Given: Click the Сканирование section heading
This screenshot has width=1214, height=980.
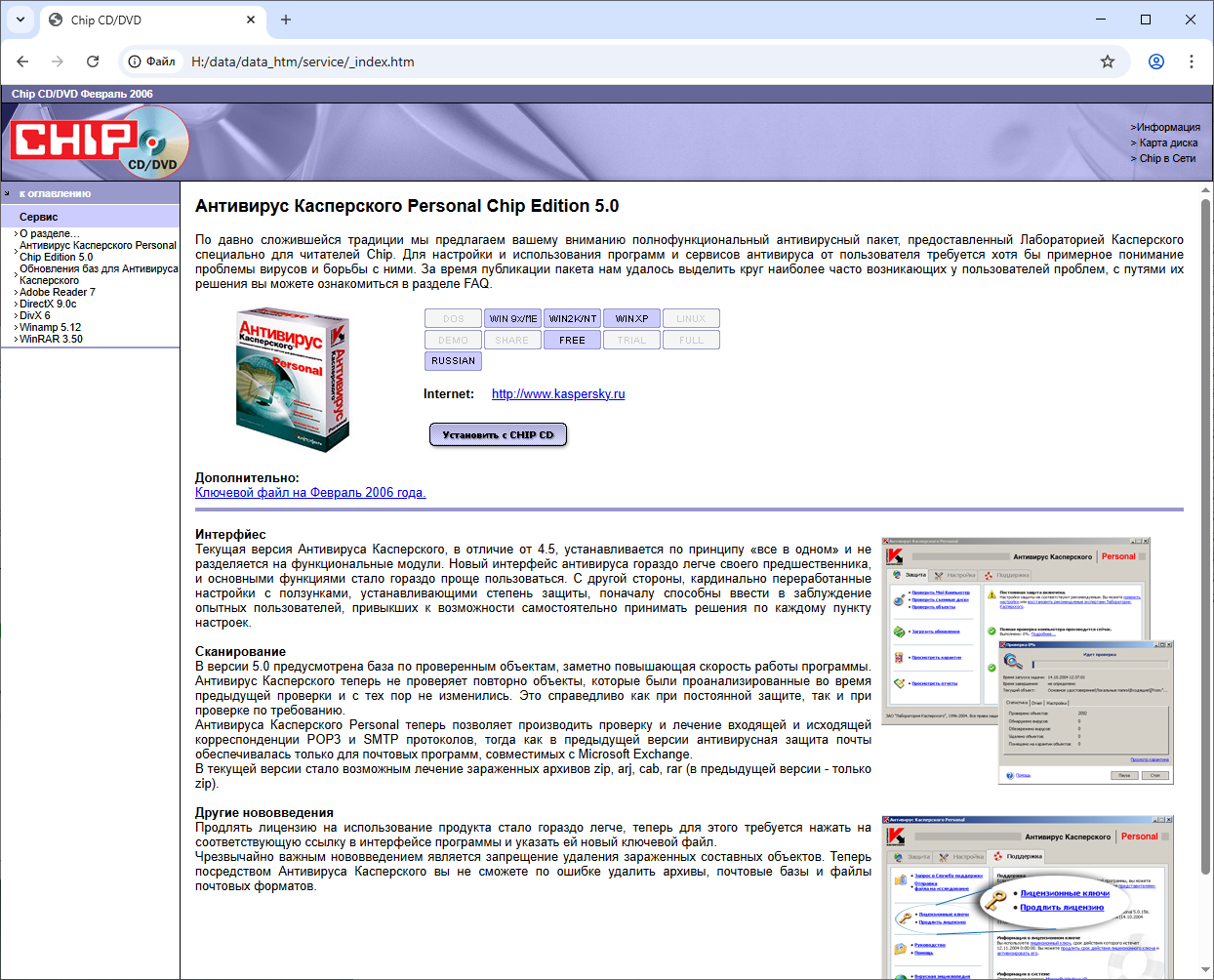Looking at the screenshot, I should click(x=240, y=651).
